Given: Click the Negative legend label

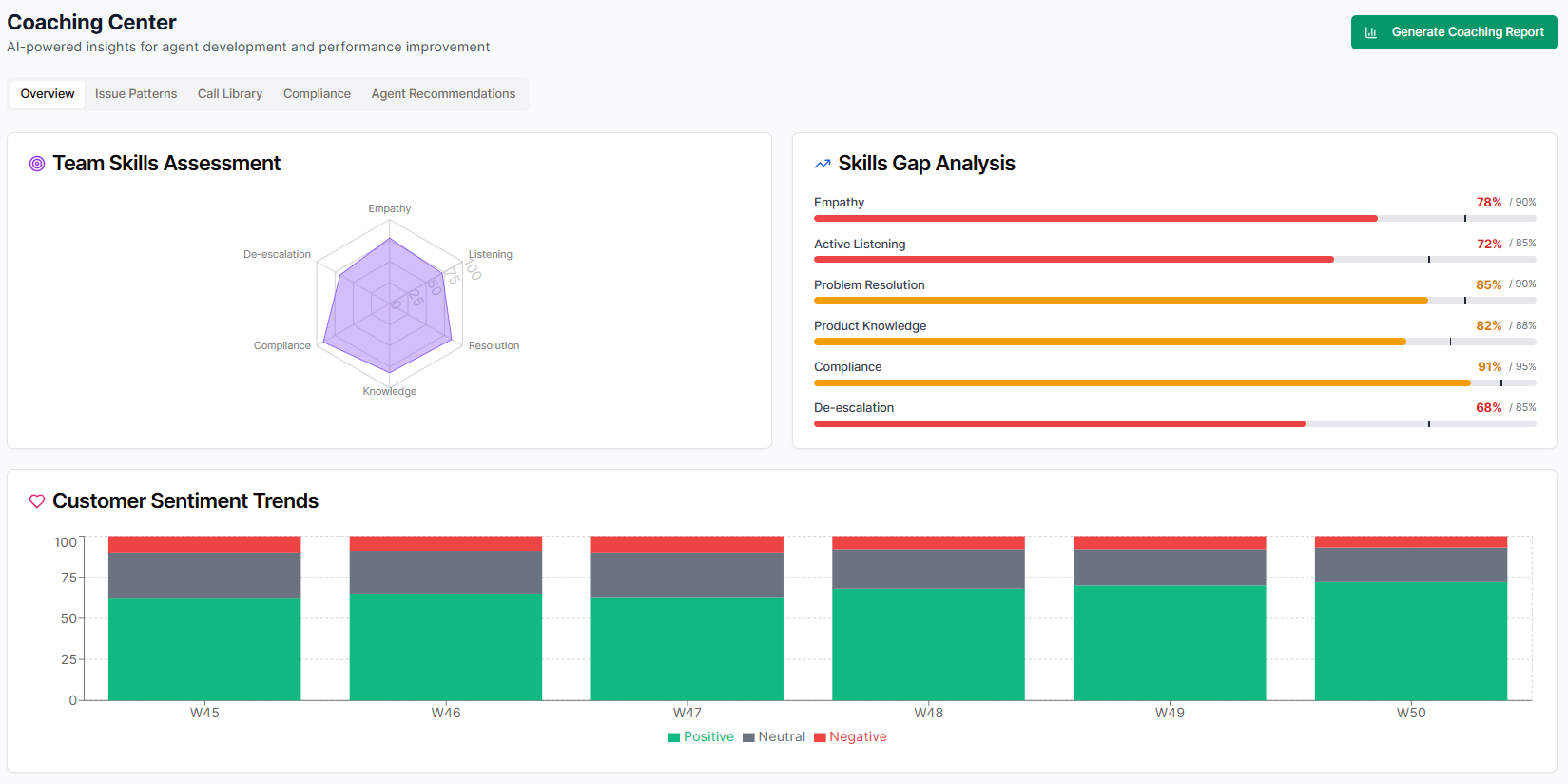Looking at the screenshot, I should 858,737.
